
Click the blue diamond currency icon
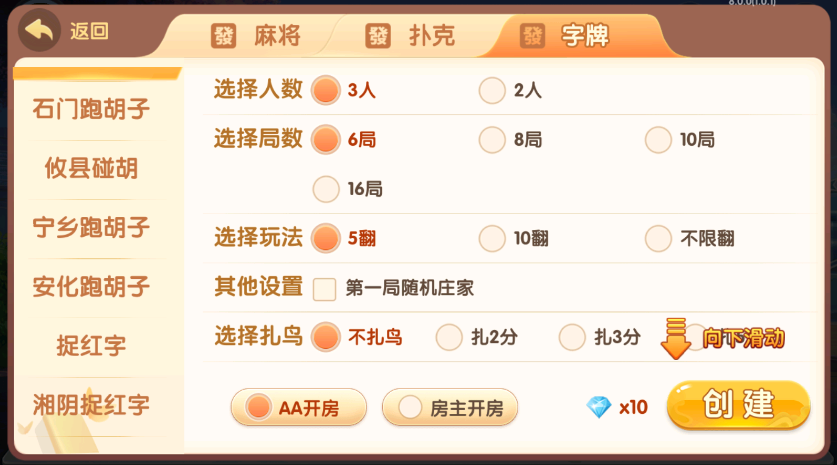pyautogui.click(x=599, y=407)
